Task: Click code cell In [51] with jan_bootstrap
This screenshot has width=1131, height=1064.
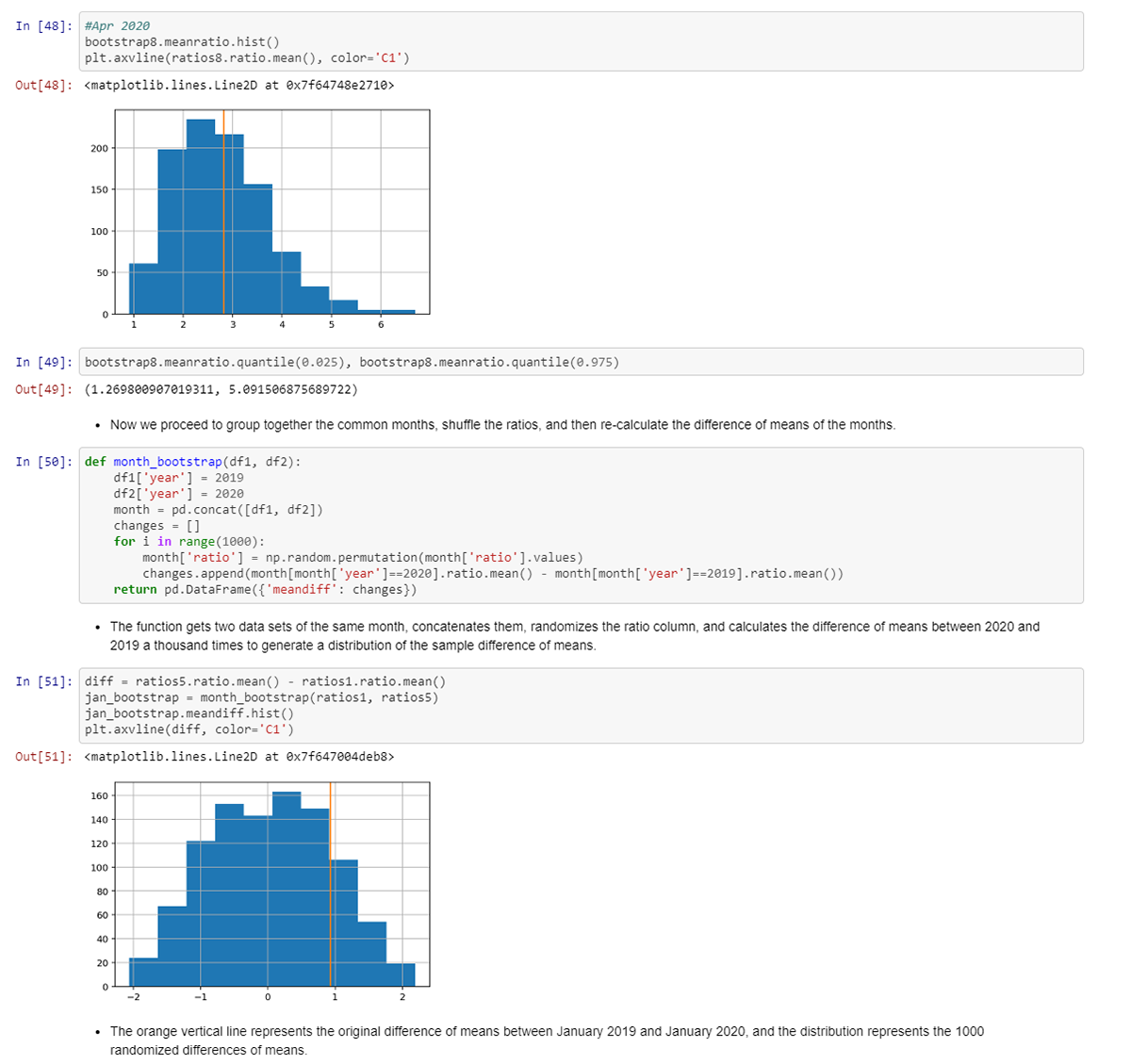Action: [x=581, y=705]
